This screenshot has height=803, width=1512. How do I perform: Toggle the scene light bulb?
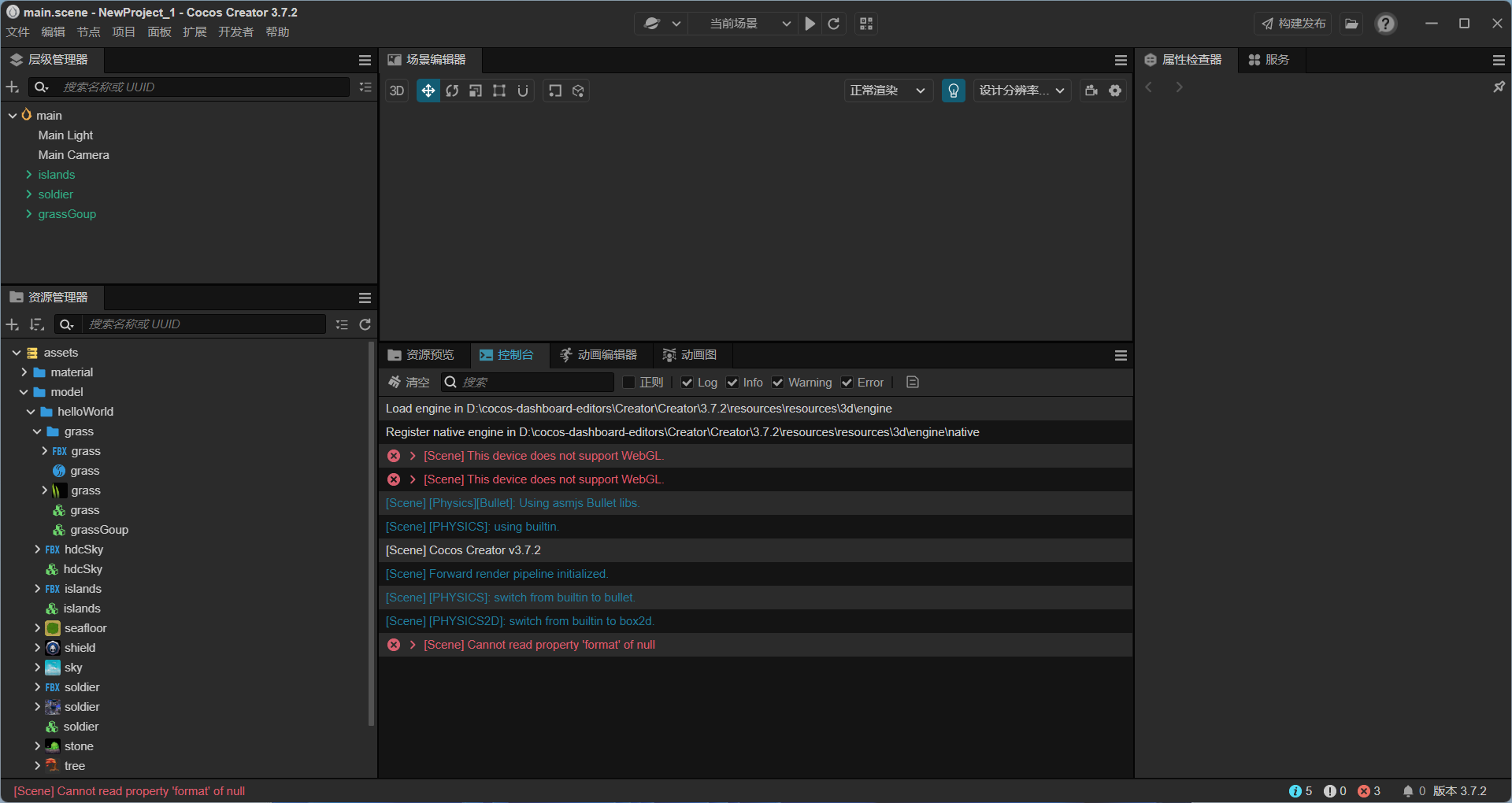point(954,91)
